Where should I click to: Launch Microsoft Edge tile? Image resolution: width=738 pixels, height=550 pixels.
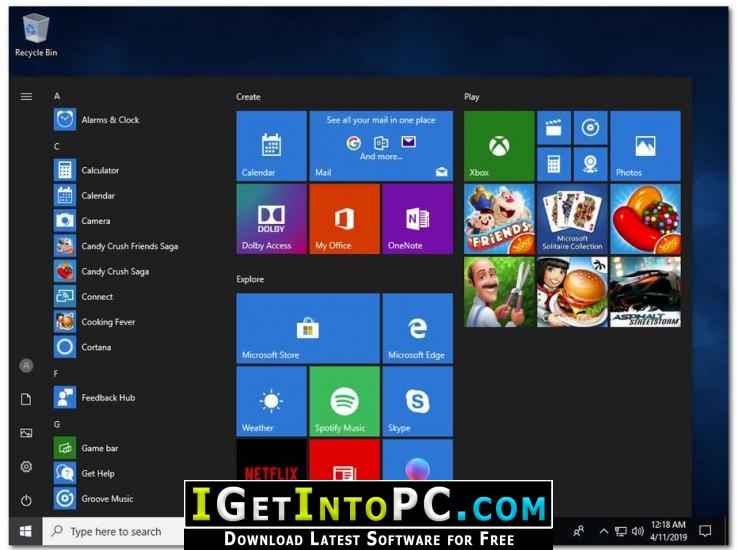click(418, 328)
